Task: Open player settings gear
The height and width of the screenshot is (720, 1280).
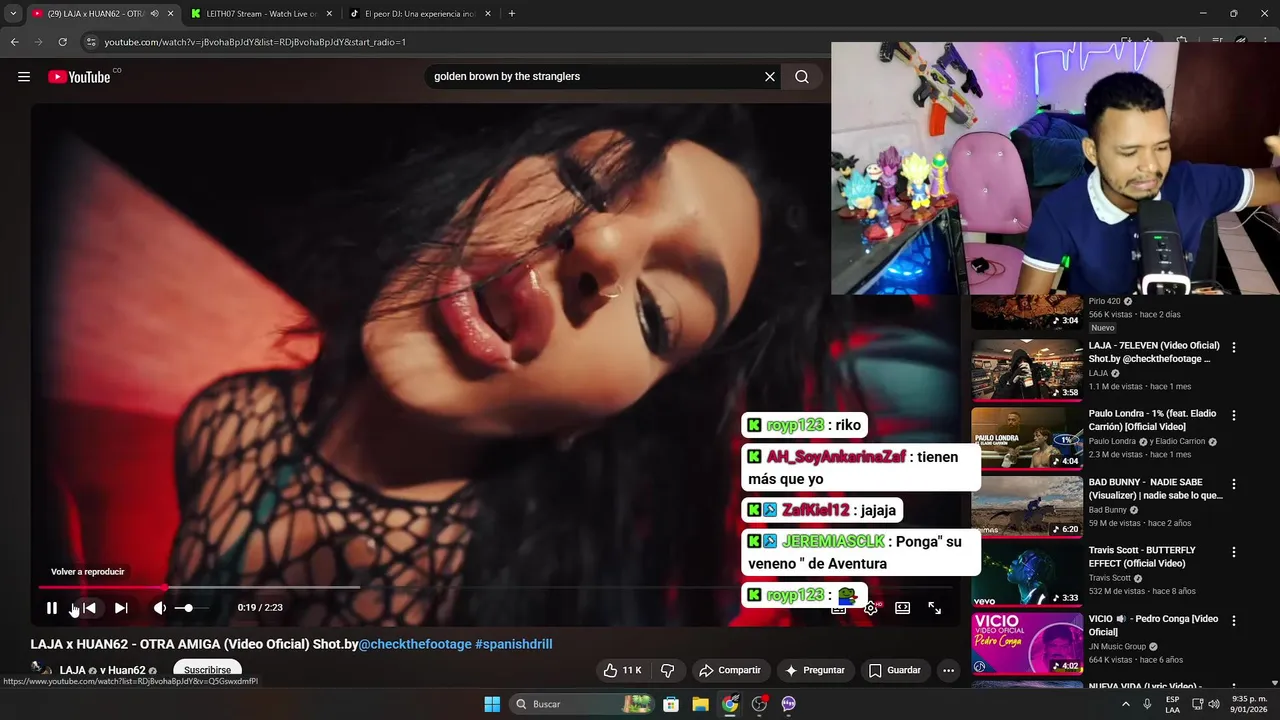Action: pos(871,608)
